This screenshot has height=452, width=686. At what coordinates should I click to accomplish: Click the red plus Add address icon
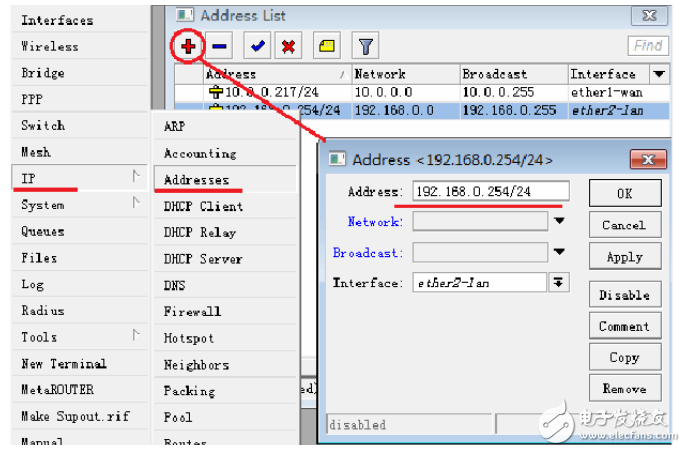(187, 47)
